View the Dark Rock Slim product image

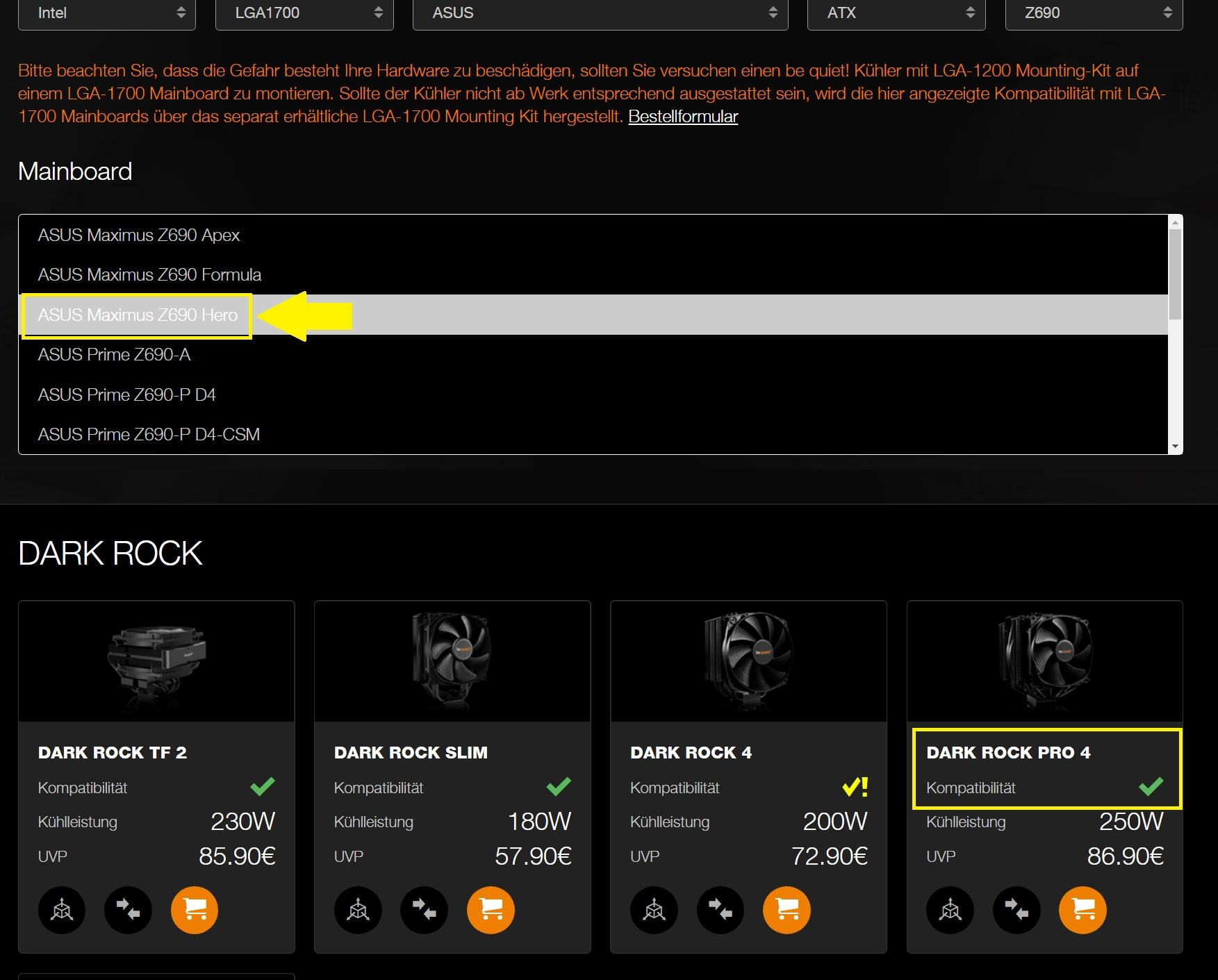(x=452, y=661)
